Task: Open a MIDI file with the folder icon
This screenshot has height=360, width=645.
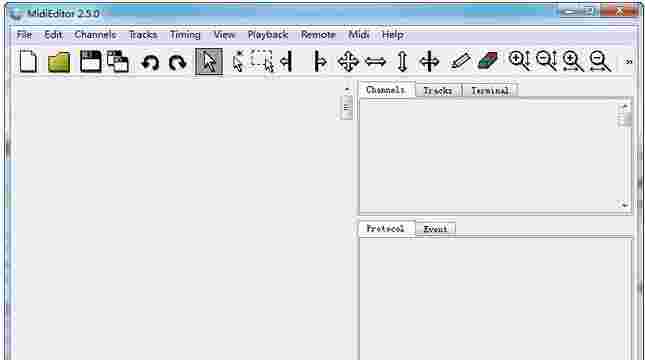Action: pos(59,62)
